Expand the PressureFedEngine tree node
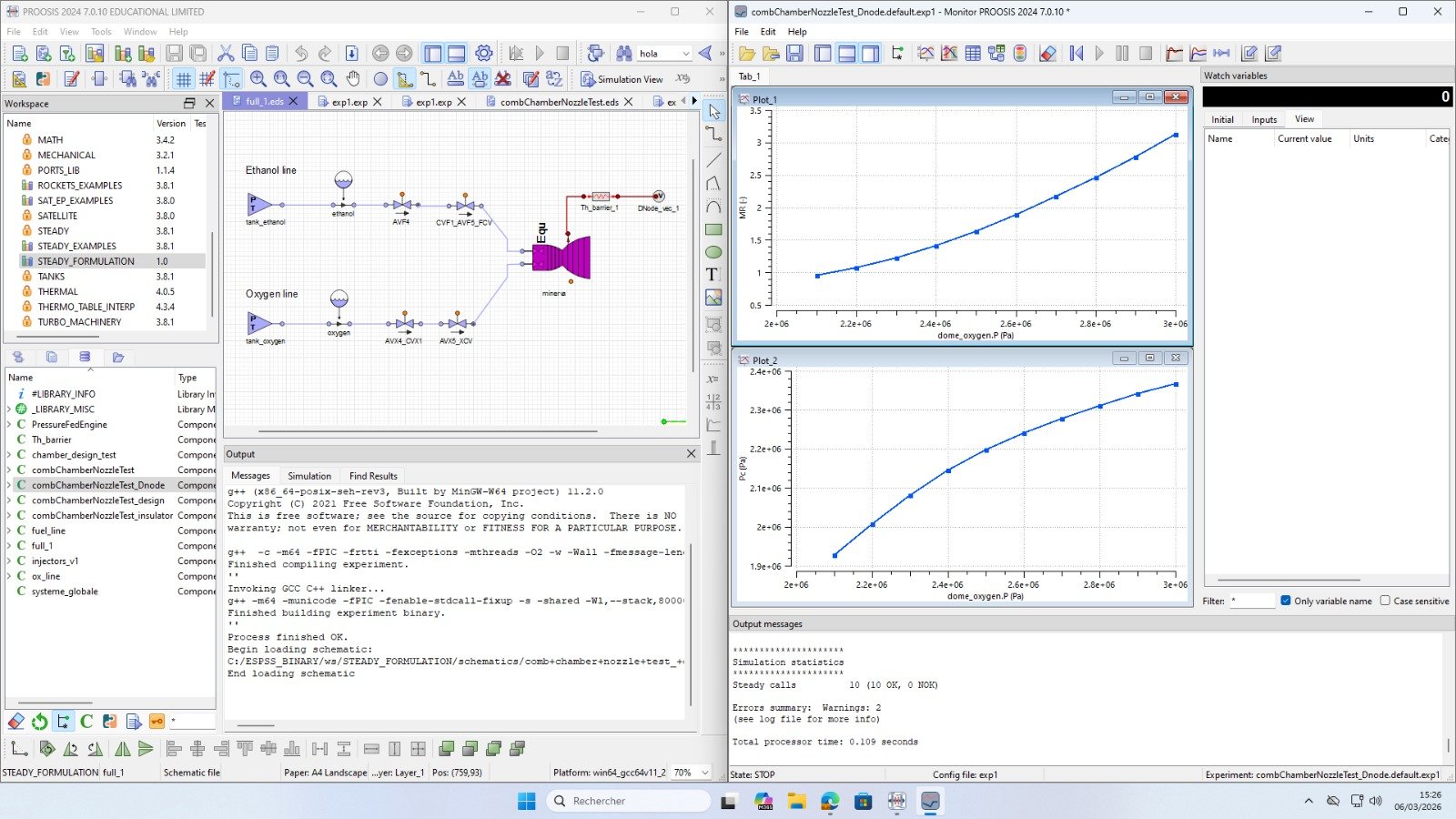Screen dimensions: 1456x819 tap(9, 424)
